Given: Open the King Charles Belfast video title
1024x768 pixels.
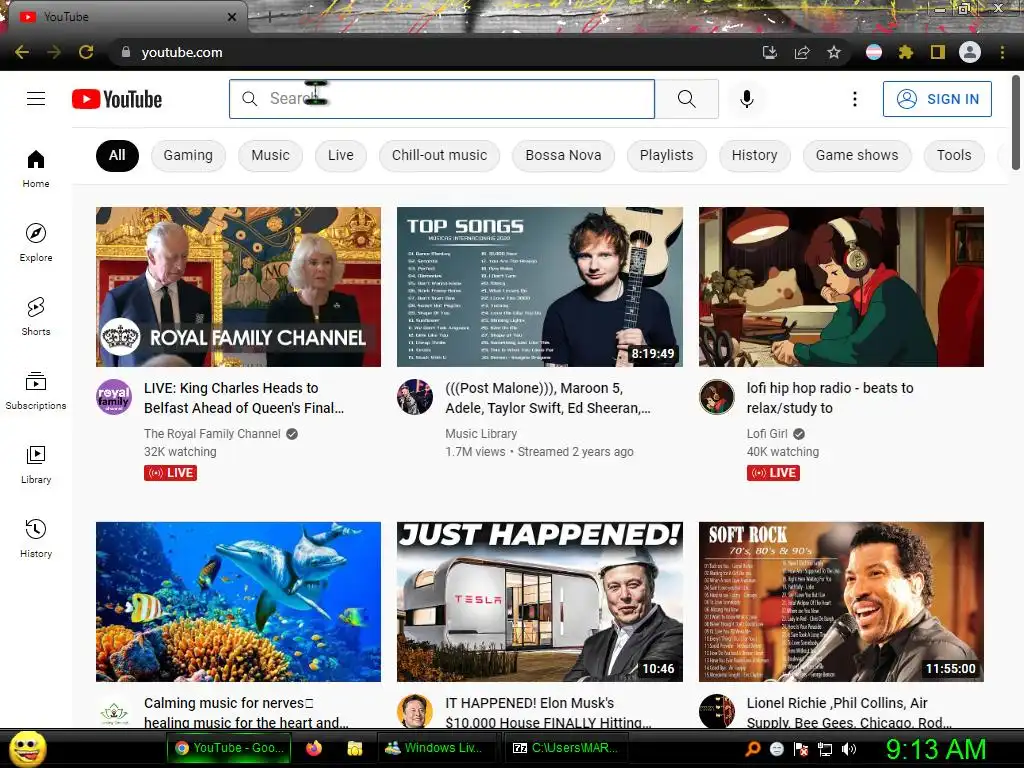Looking at the screenshot, I should pyautogui.click(x=244, y=398).
